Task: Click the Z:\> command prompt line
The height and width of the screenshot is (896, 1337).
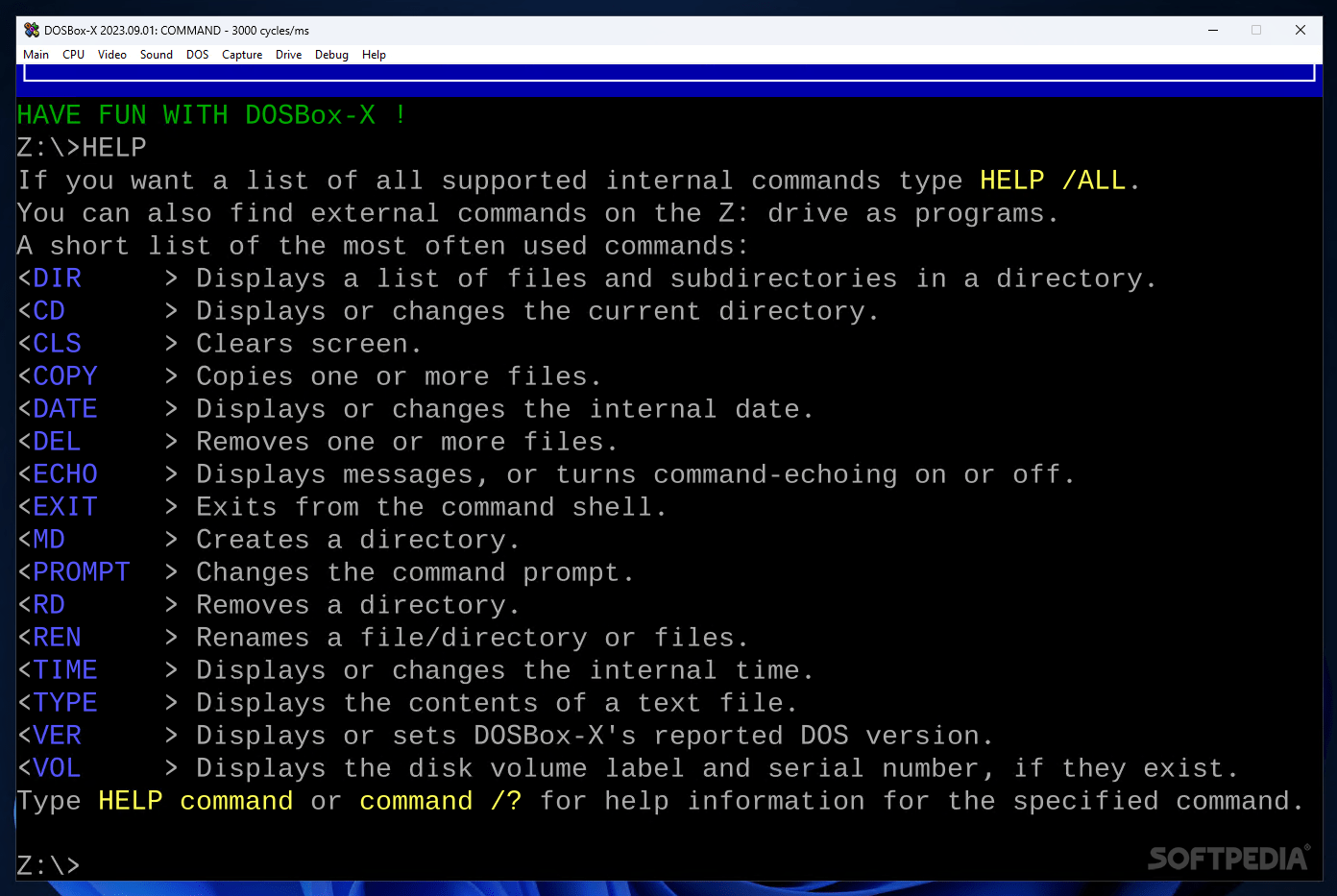Action: click(x=48, y=865)
